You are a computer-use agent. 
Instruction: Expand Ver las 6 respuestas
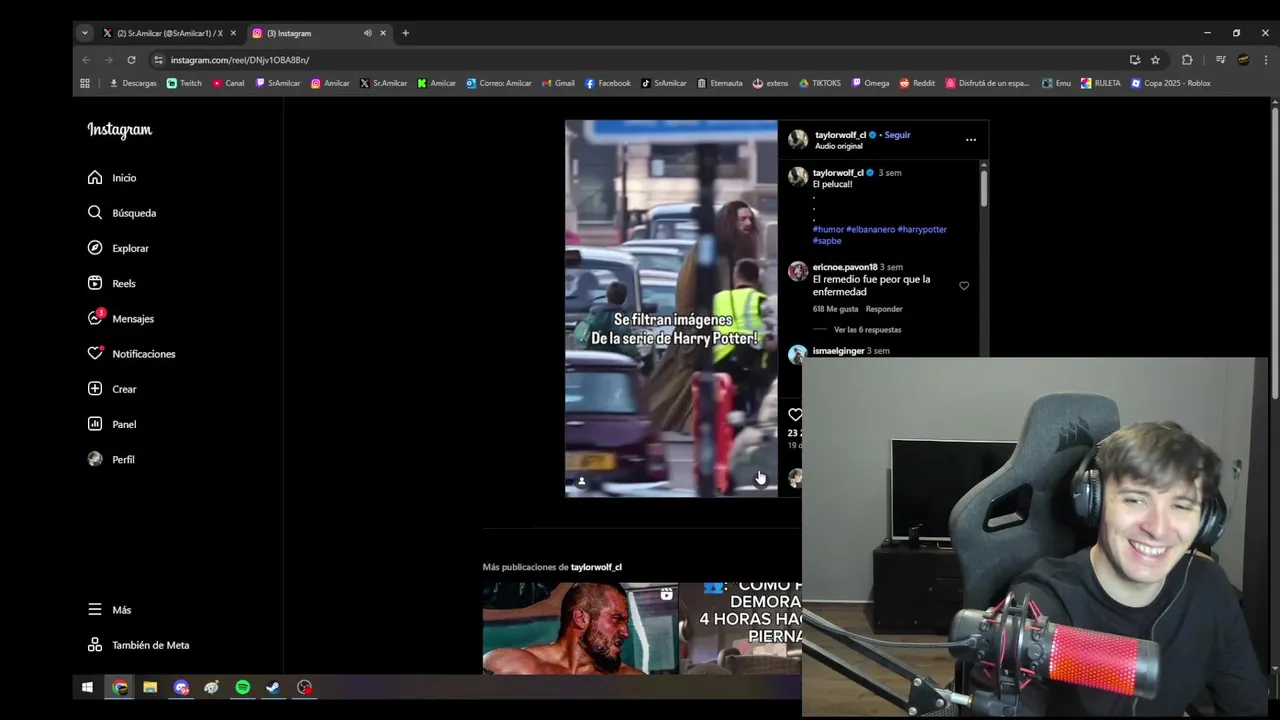tap(867, 330)
